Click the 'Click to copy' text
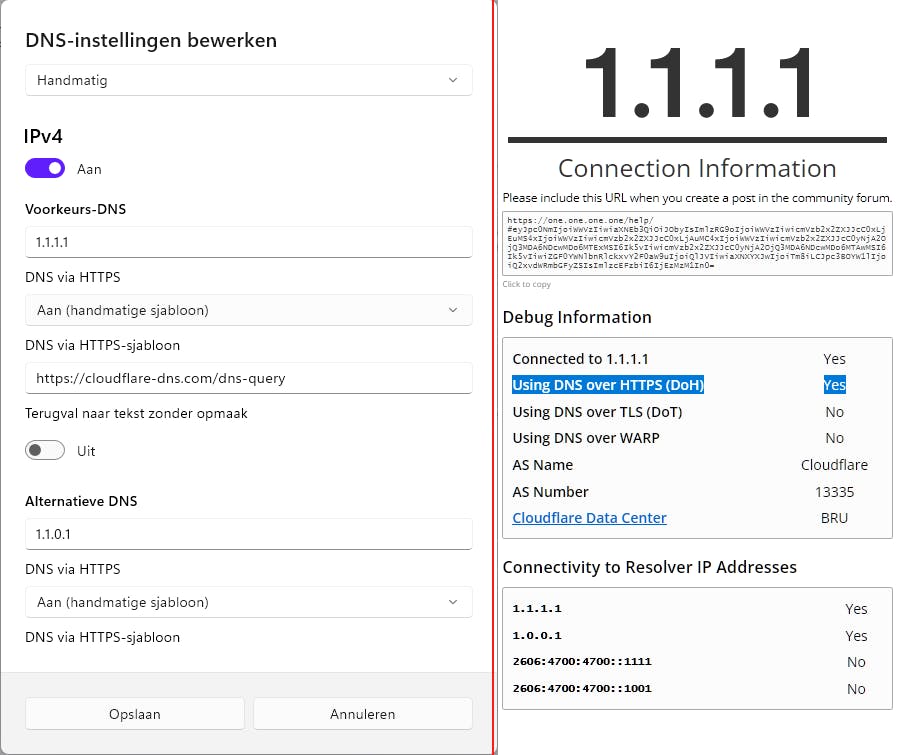Image resolution: width=900 pixels, height=755 pixels. click(526, 284)
